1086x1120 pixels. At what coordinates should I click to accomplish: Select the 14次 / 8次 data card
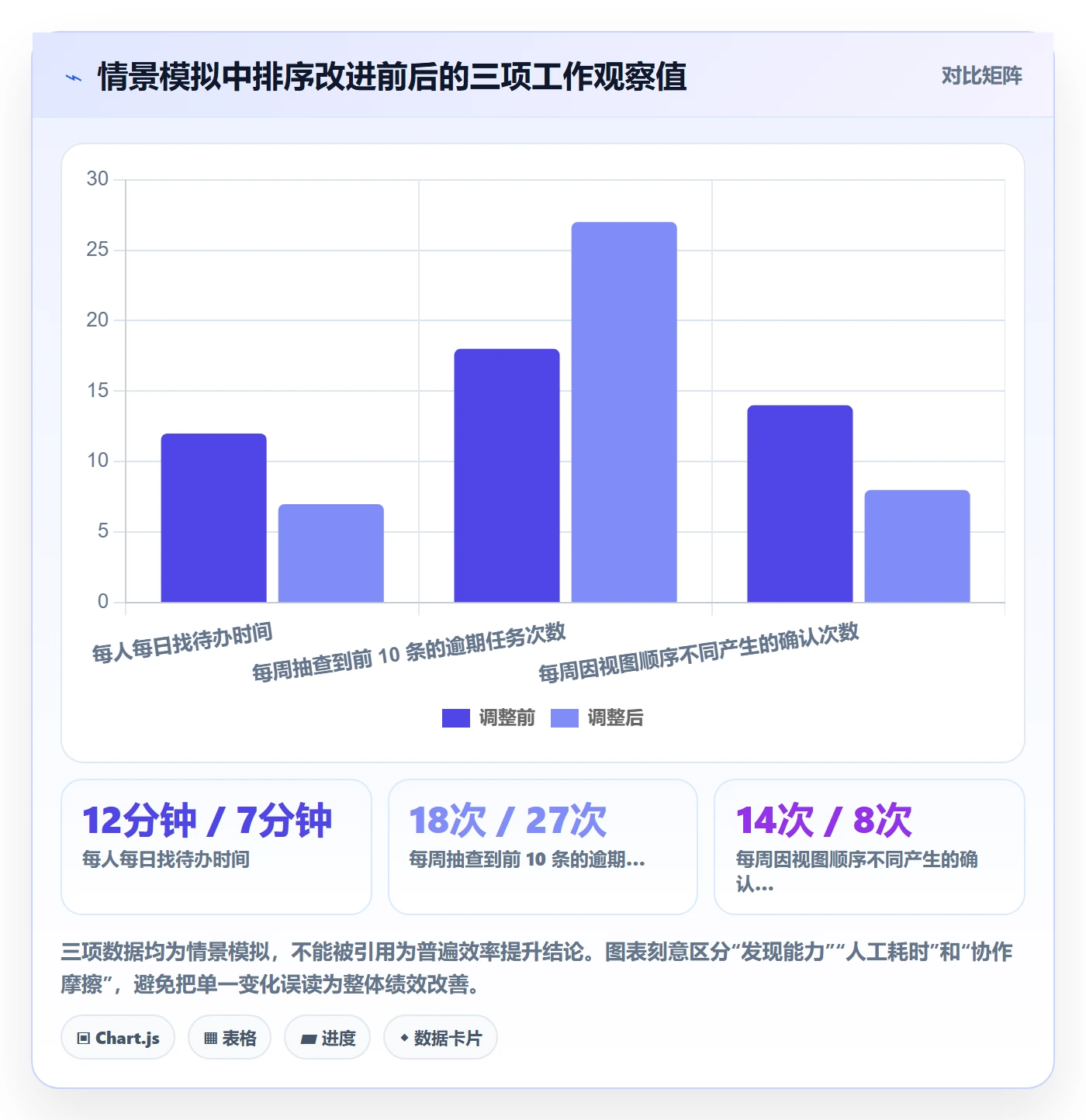point(870,847)
